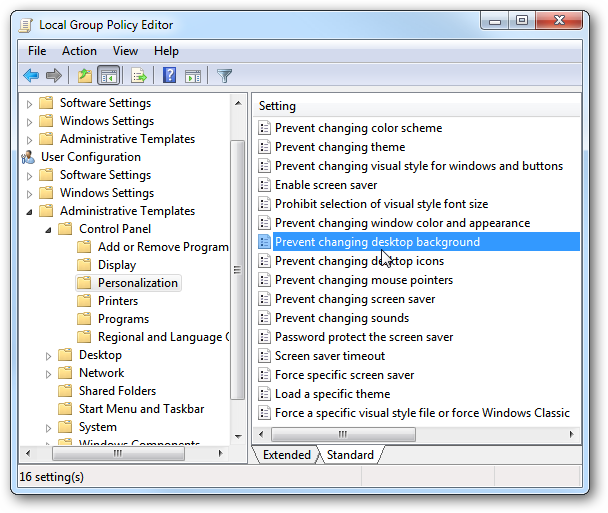608x513 pixels.
Task: Select Prevent changing screen saver setting
Action: (355, 299)
